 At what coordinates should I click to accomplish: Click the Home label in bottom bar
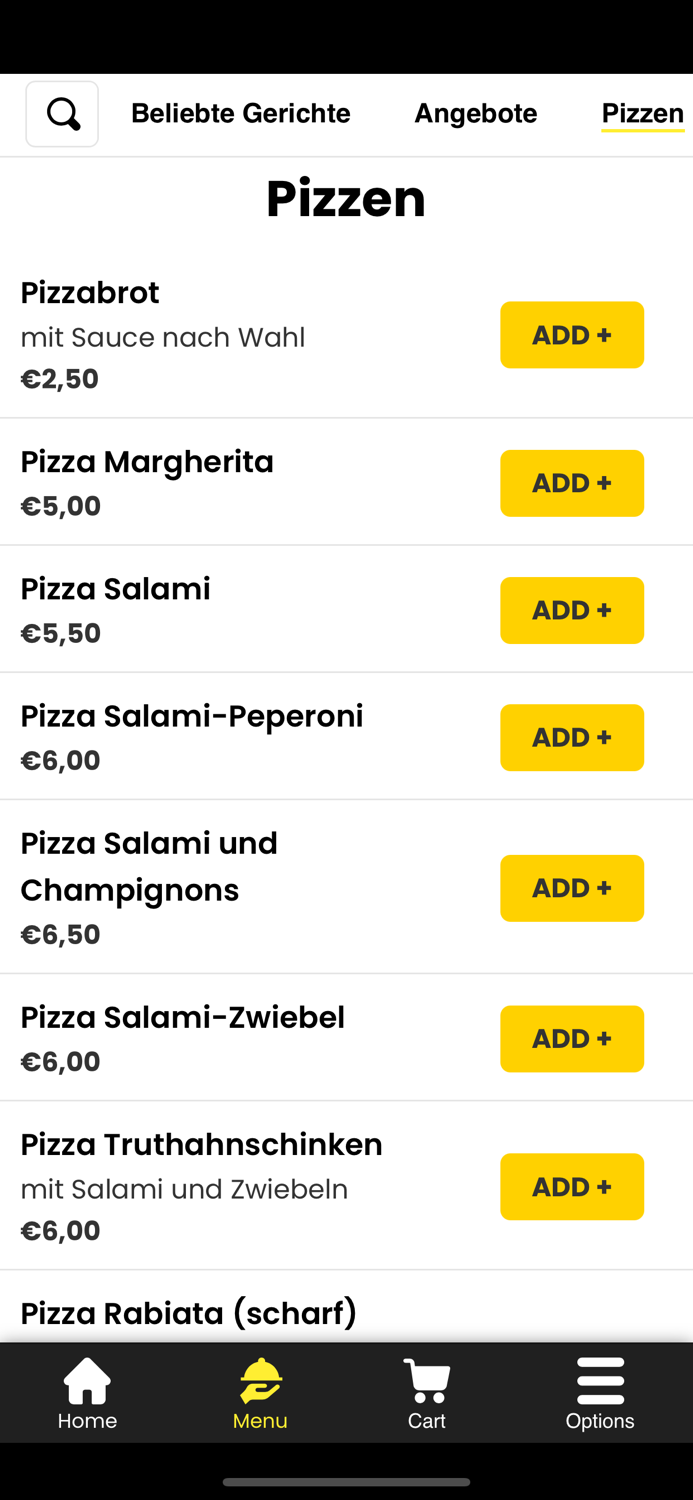tap(87, 1421)
